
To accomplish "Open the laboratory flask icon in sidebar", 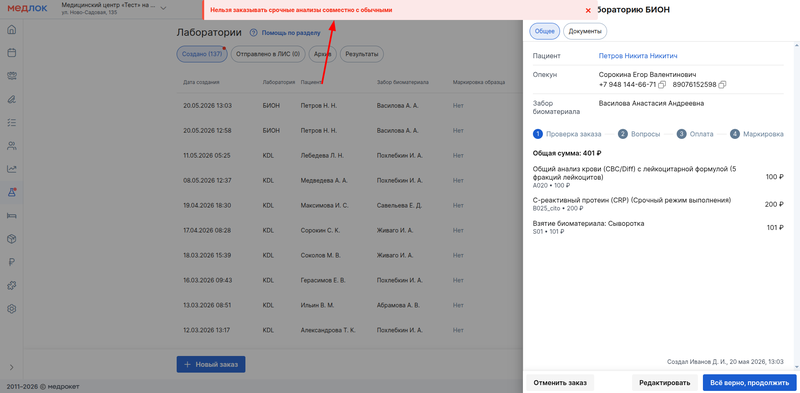I will pos(12,192).
